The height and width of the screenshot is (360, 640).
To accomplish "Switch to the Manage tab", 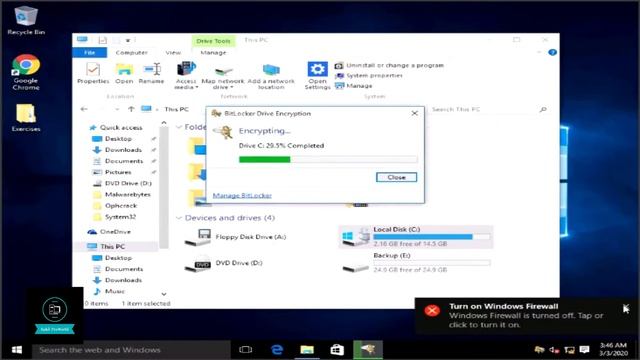I will click(x=213, y=53).
